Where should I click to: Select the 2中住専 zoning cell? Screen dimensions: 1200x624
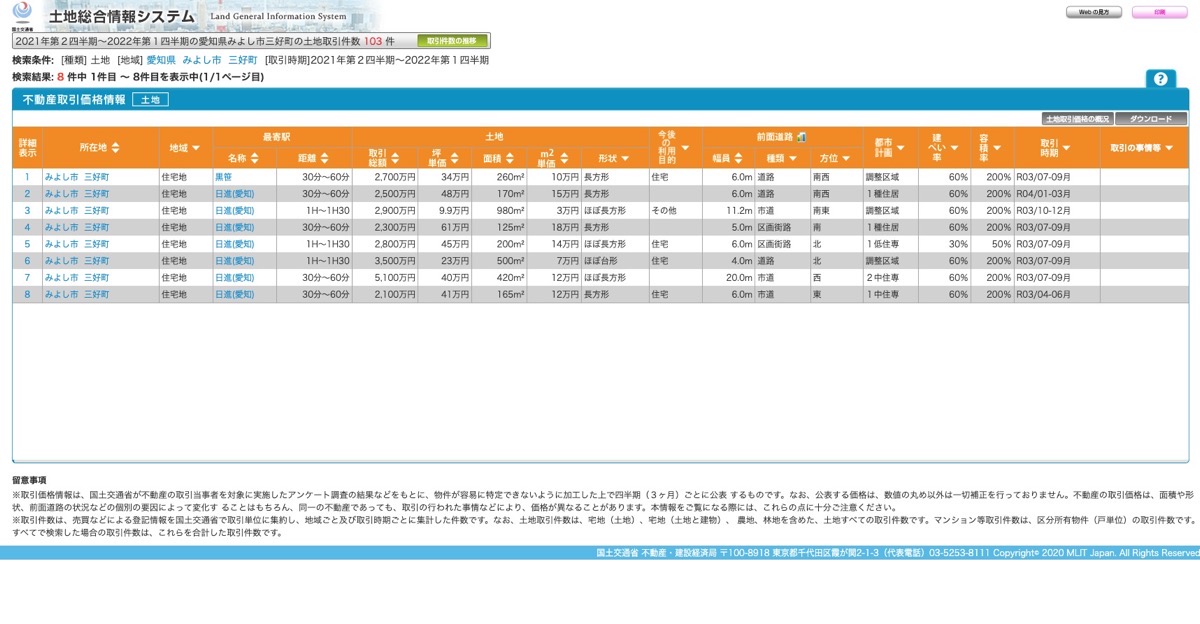(890, 278)
